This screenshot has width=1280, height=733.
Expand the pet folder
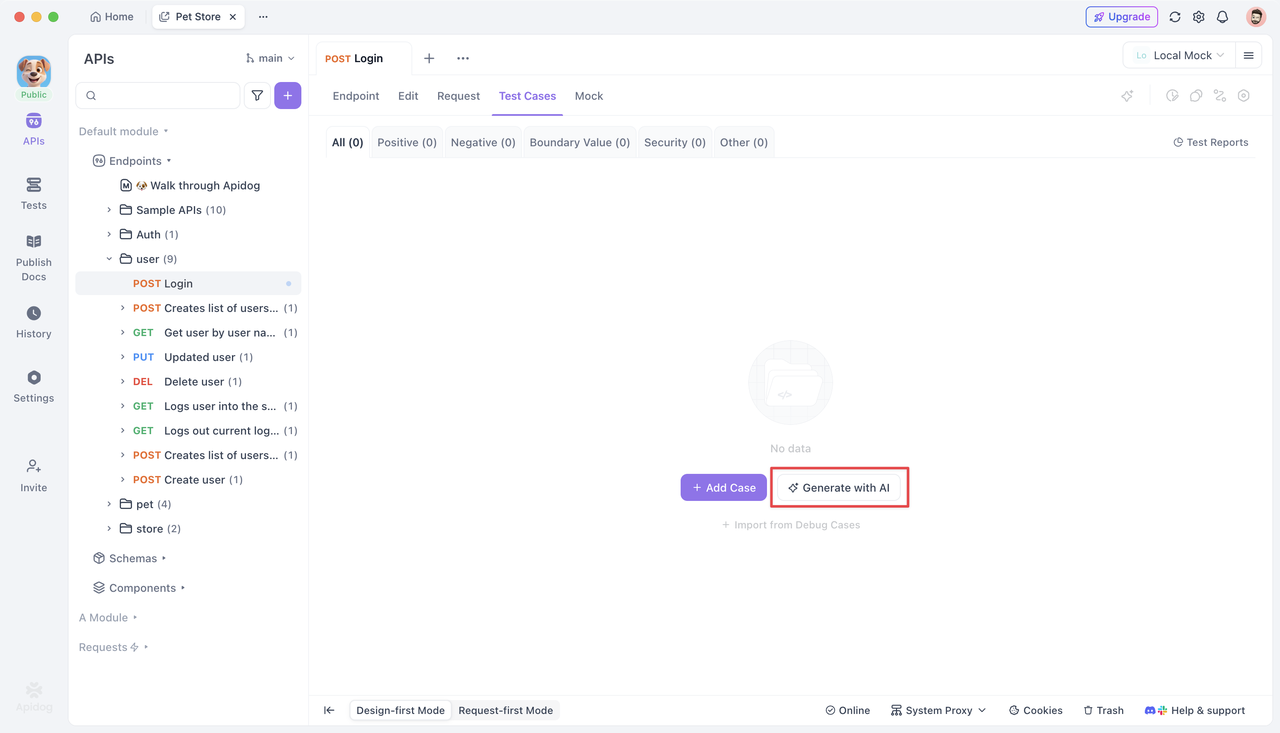(x=110, y=504)
